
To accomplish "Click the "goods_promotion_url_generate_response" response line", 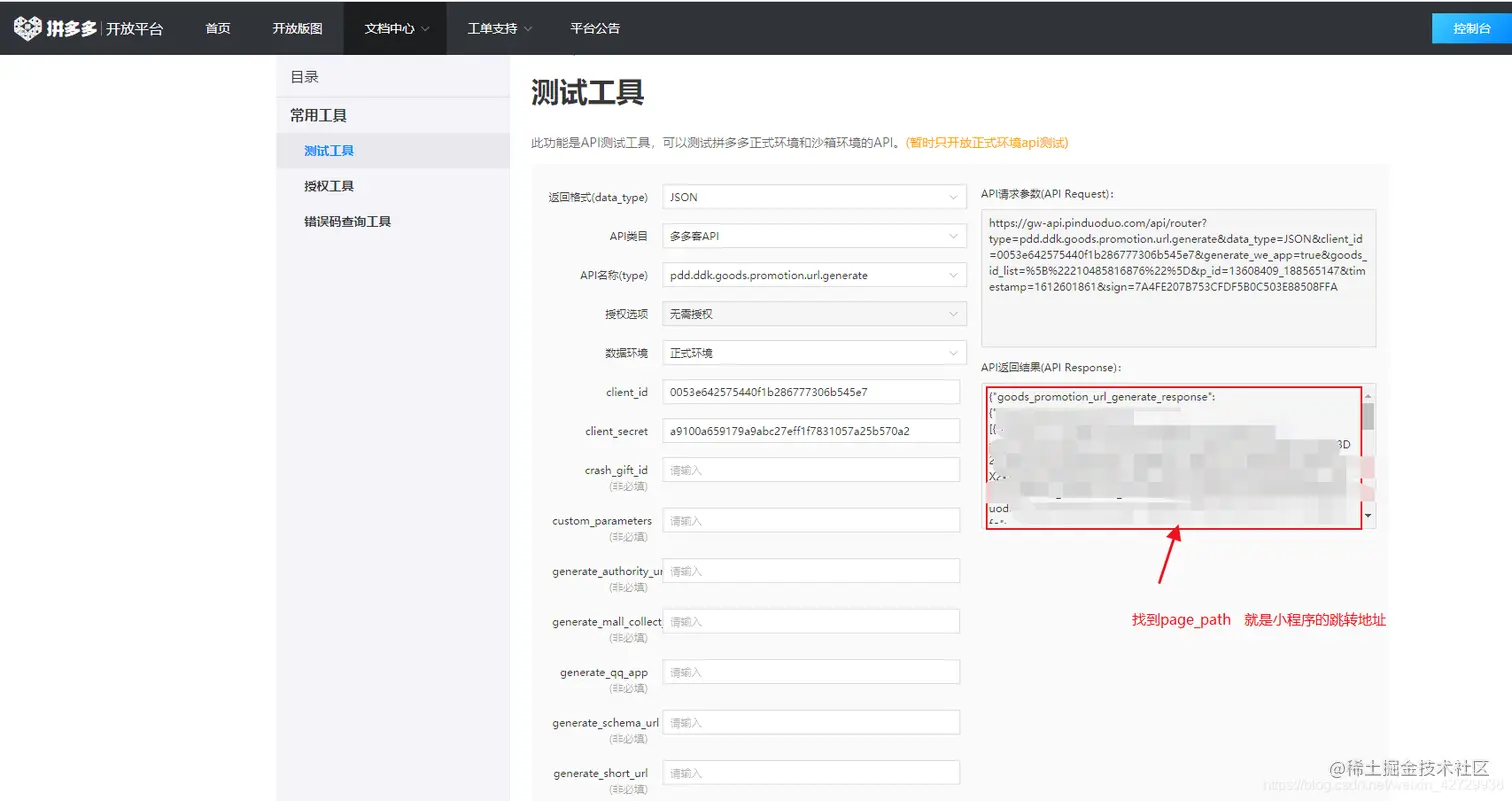I will coord(1102,397).
